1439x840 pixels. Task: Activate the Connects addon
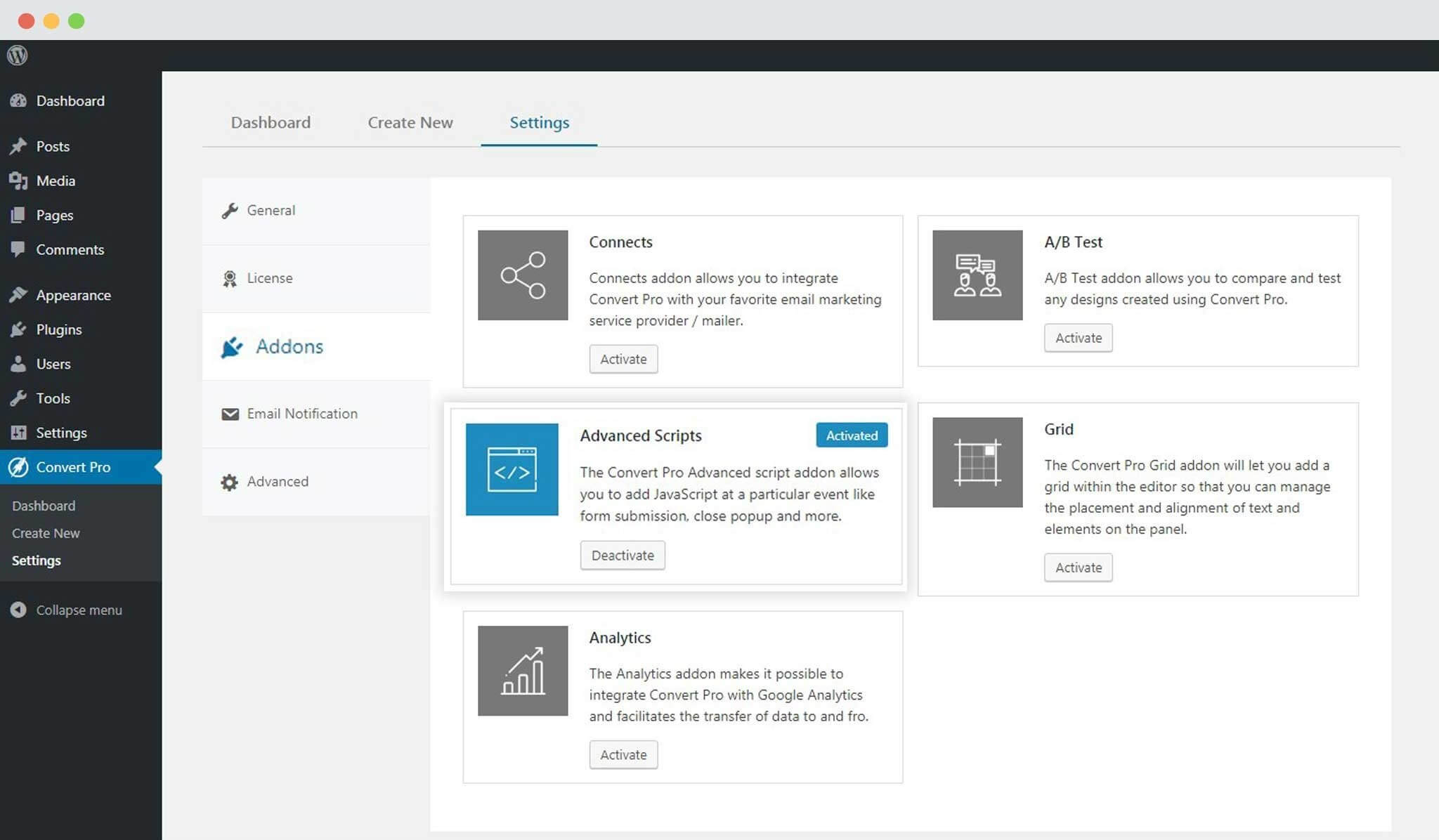[623, 359]
